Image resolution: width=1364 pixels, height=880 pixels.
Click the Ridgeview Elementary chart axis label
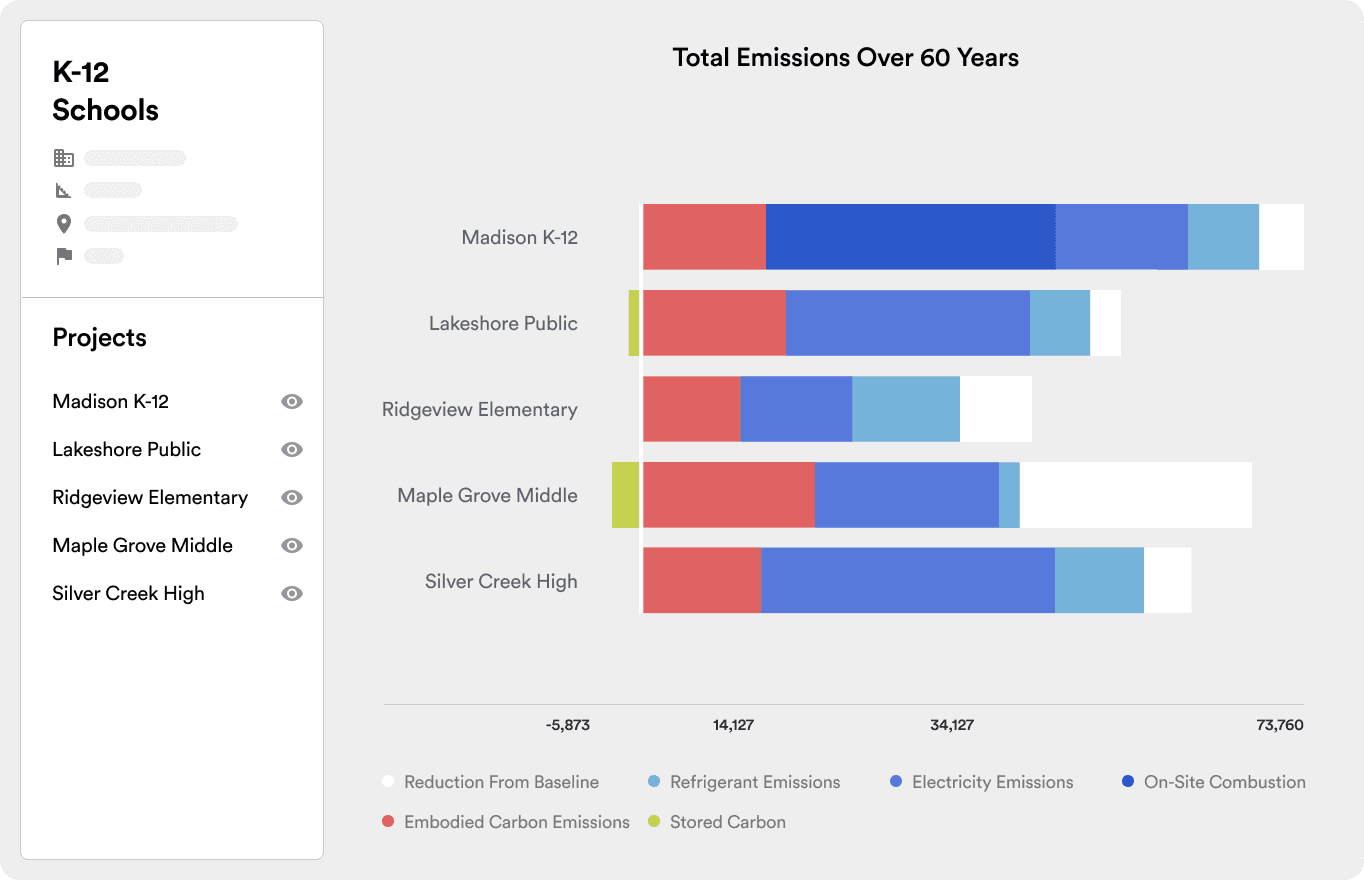click(480, 409)
